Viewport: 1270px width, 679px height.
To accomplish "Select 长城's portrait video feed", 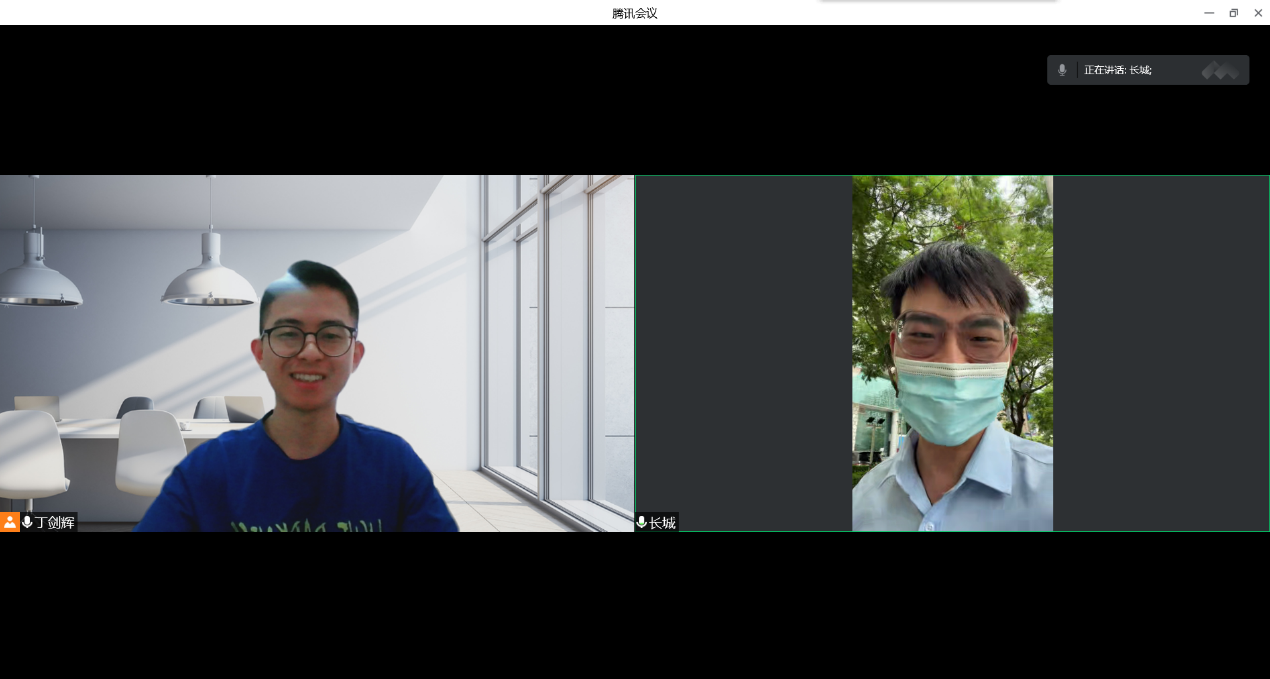I will [952, 352].
